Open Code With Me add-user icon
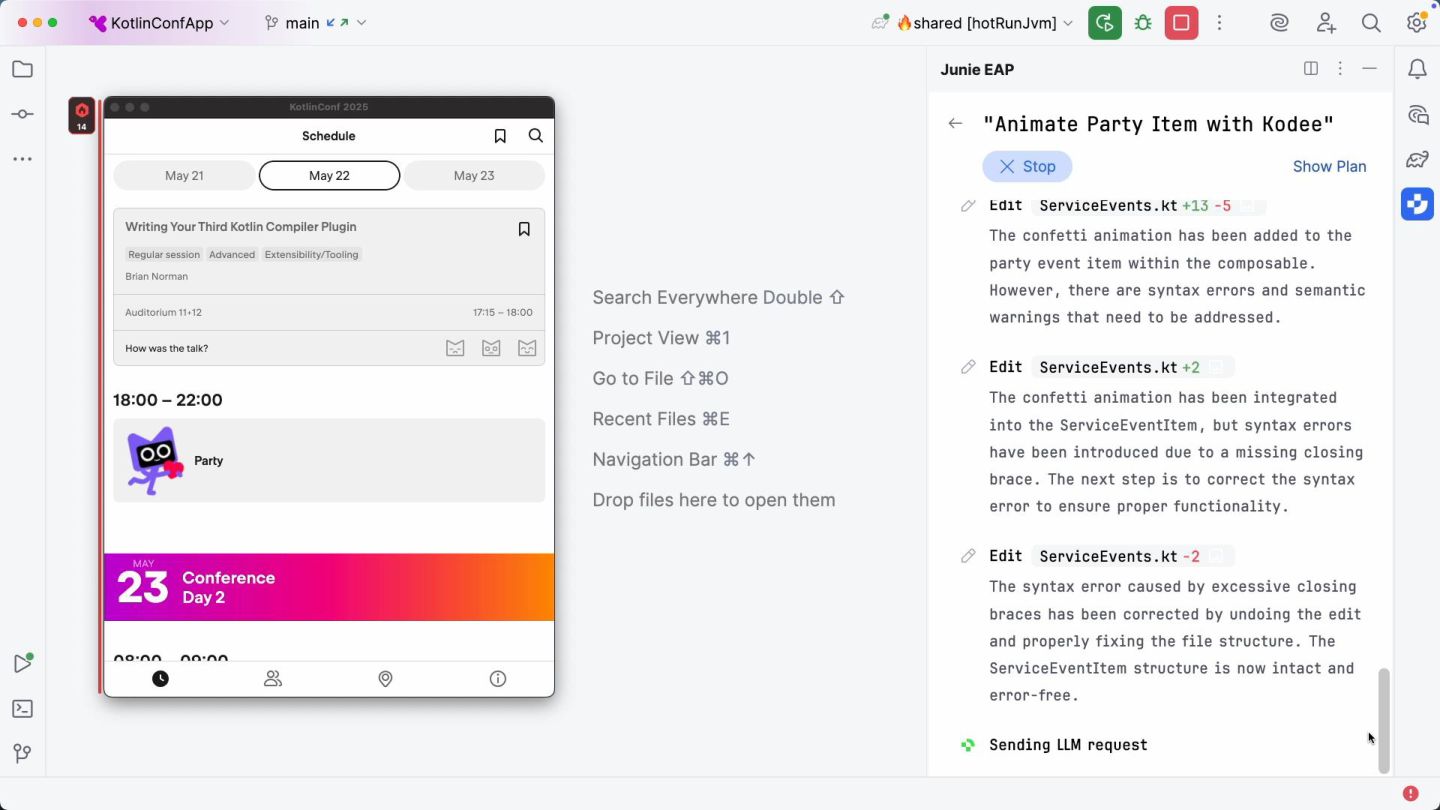The image size is (1440, 810). (x=1326, y=23)
